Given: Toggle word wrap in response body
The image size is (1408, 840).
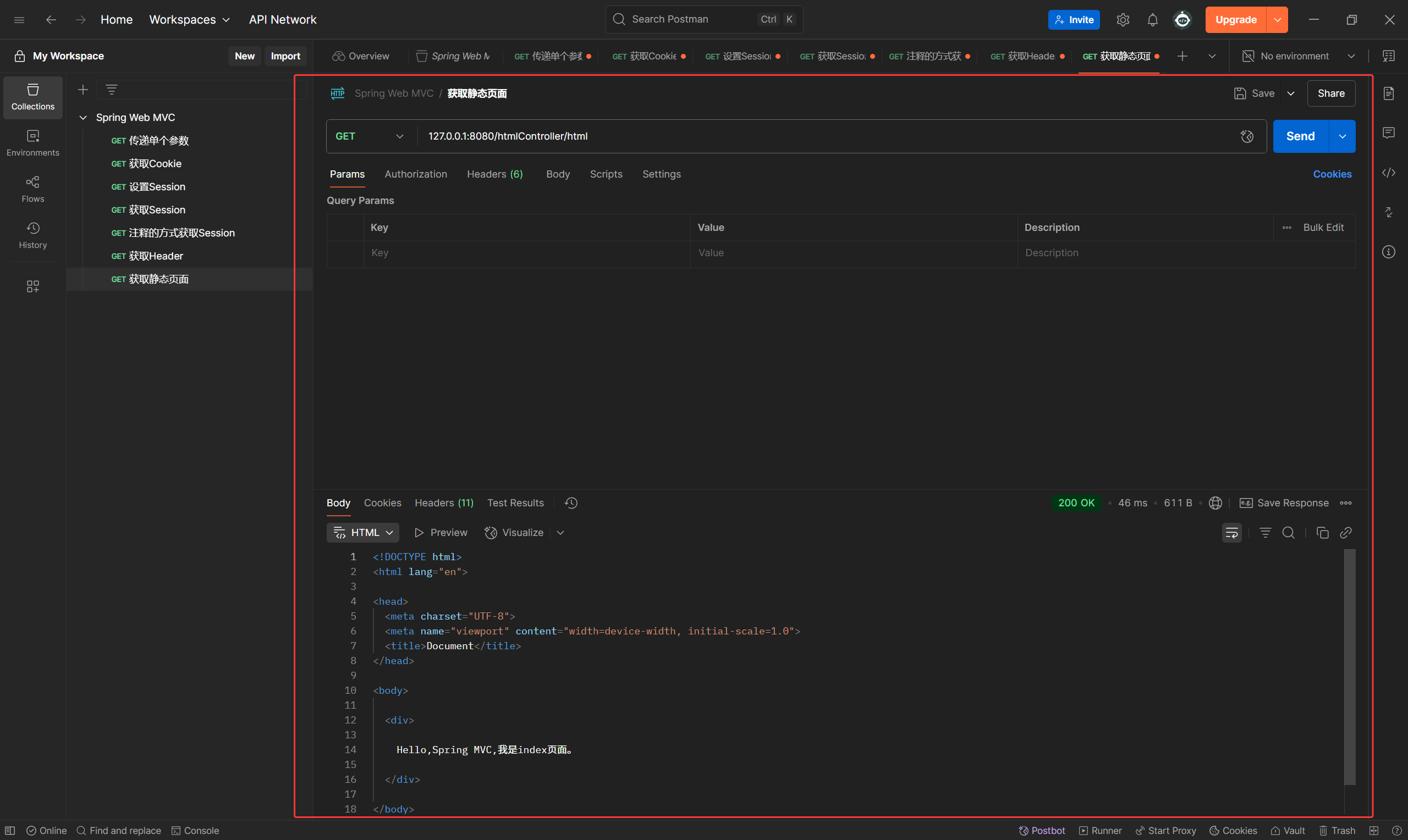Looking at the screenshot, I should [x=1231, y=533].
